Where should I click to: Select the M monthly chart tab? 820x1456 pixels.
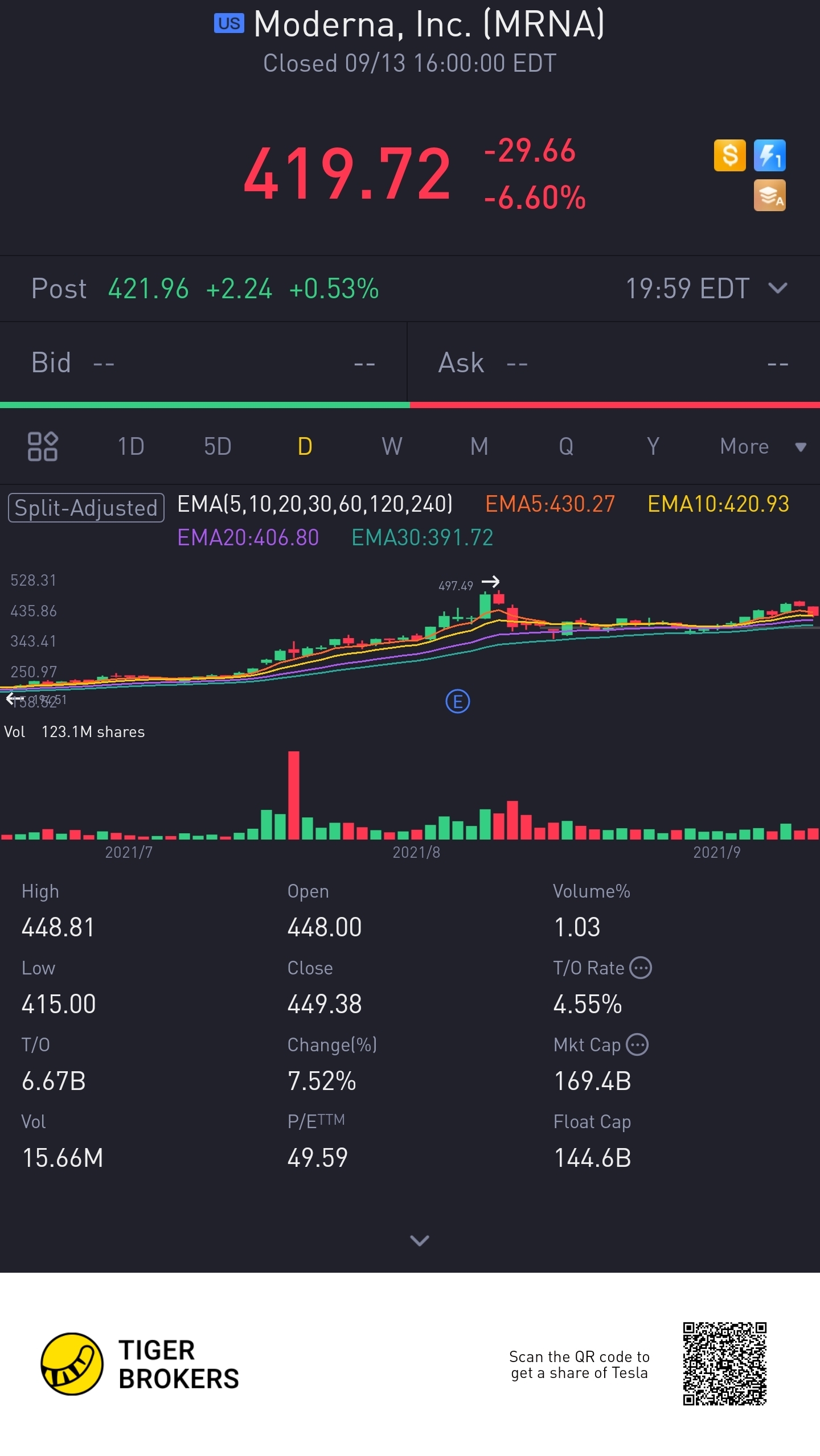tap(479, 446)
